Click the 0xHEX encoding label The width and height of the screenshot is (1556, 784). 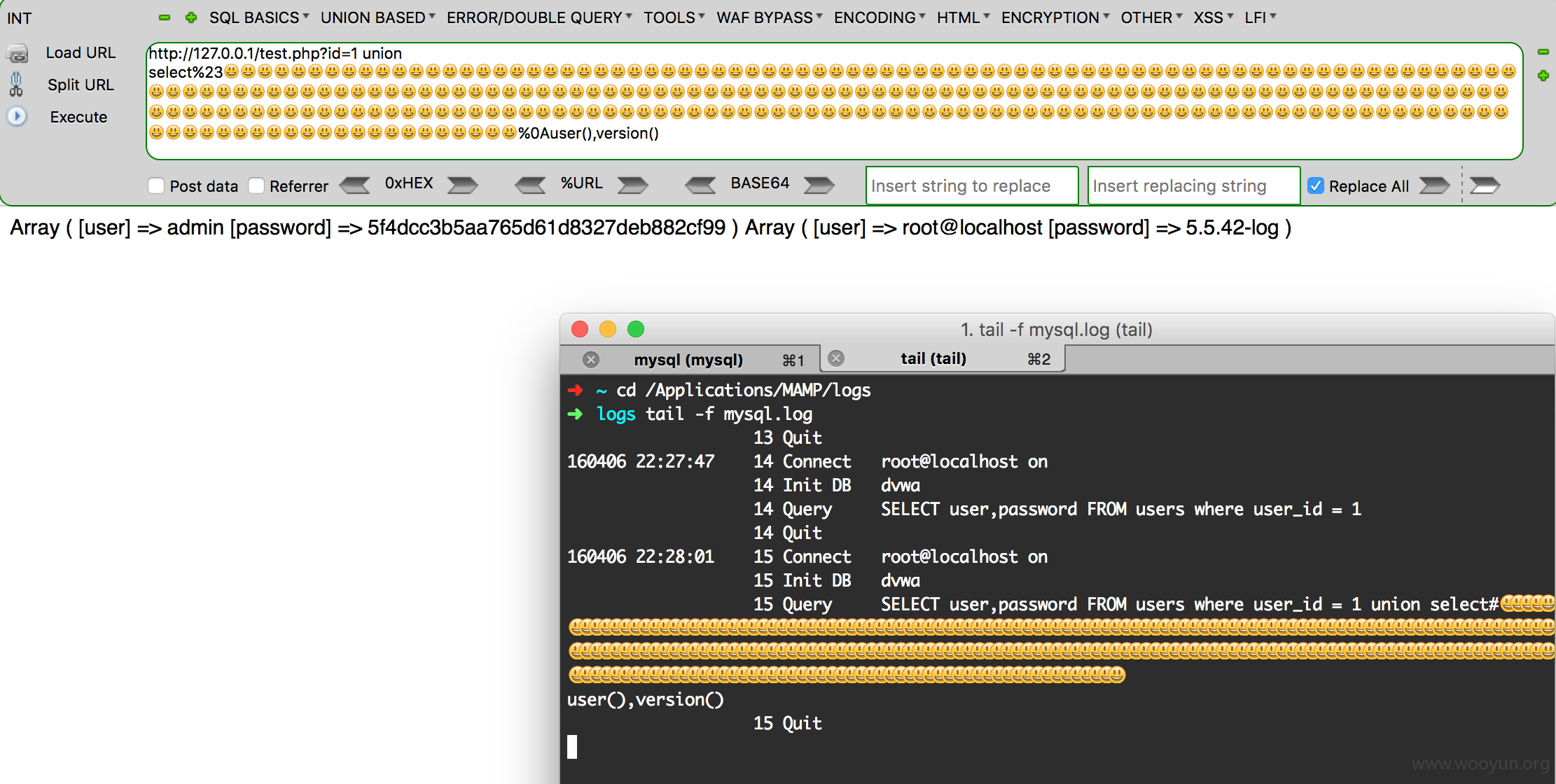pyautogui.click(x=409, y=183)
